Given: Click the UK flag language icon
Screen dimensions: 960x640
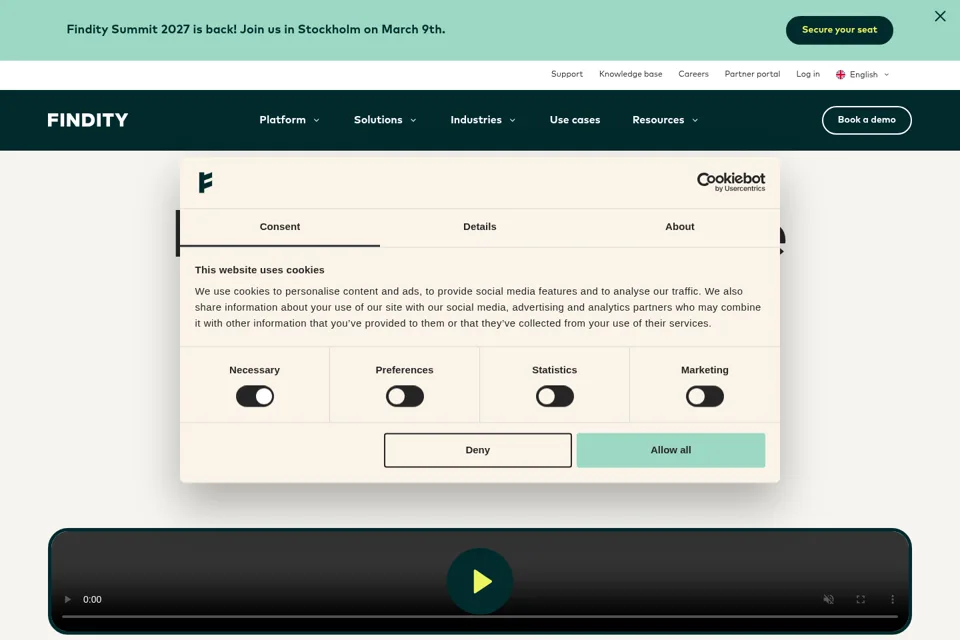Looking at the screenshot, I should (841, 74).
